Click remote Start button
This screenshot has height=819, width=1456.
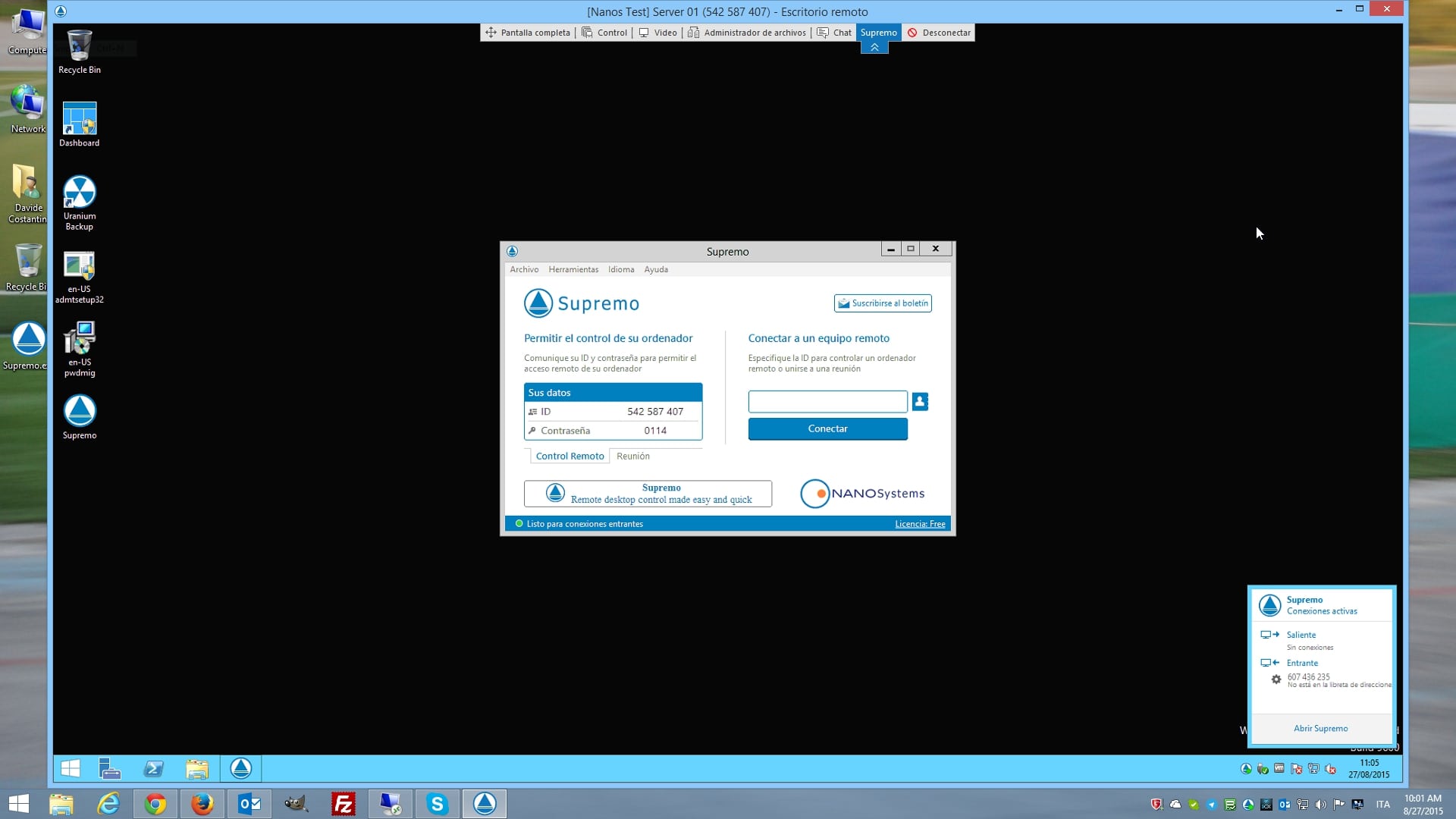(x=71, y=769)
